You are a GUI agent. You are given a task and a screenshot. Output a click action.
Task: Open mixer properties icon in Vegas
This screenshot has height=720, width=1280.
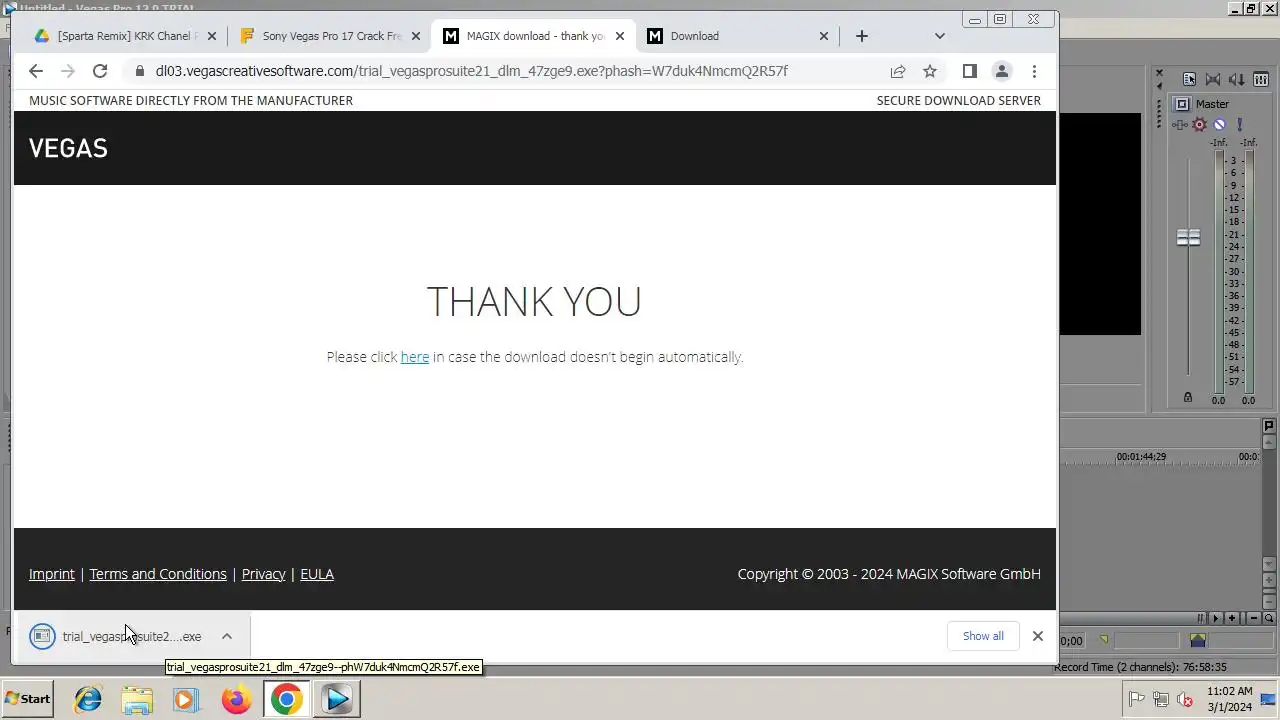tap(1190, 79)
